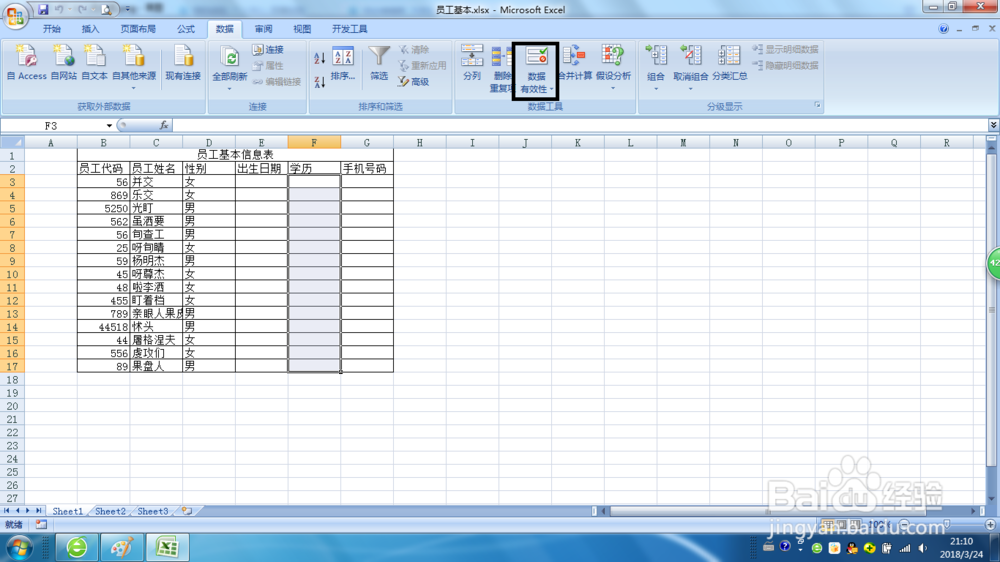The height and width of the screenshot is (562, 1000).
Task: Switch to the View (视图) tab
Action: 302,29
